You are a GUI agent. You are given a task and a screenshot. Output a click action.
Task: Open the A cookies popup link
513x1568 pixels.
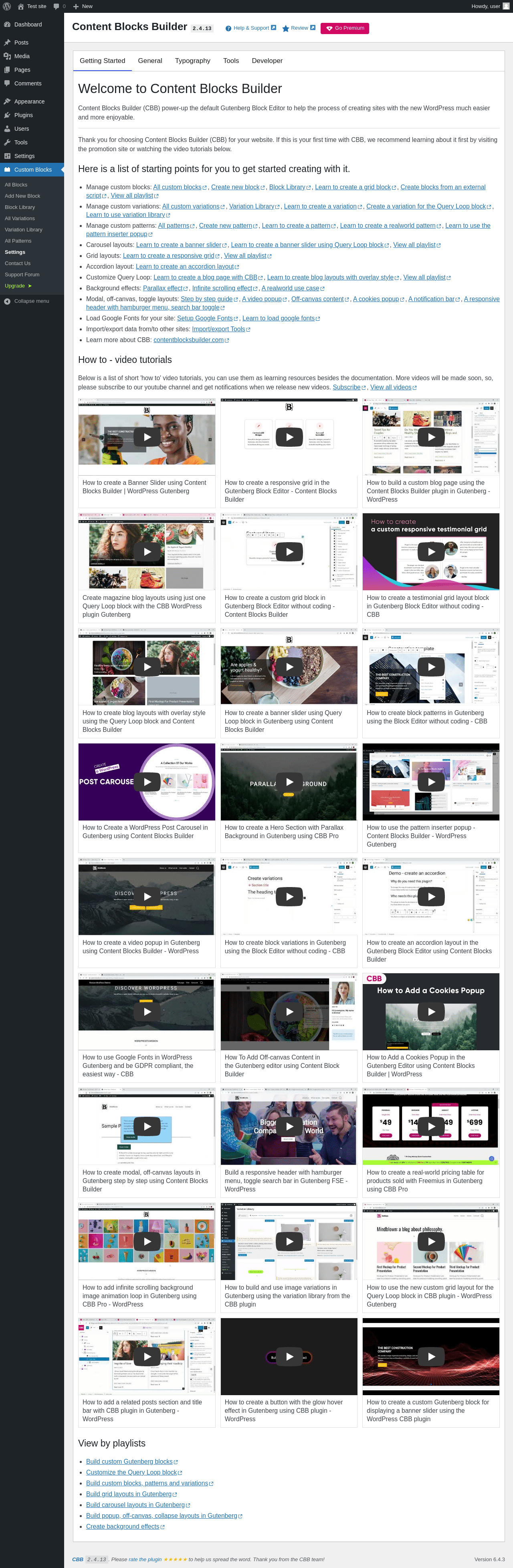[378, 299]
